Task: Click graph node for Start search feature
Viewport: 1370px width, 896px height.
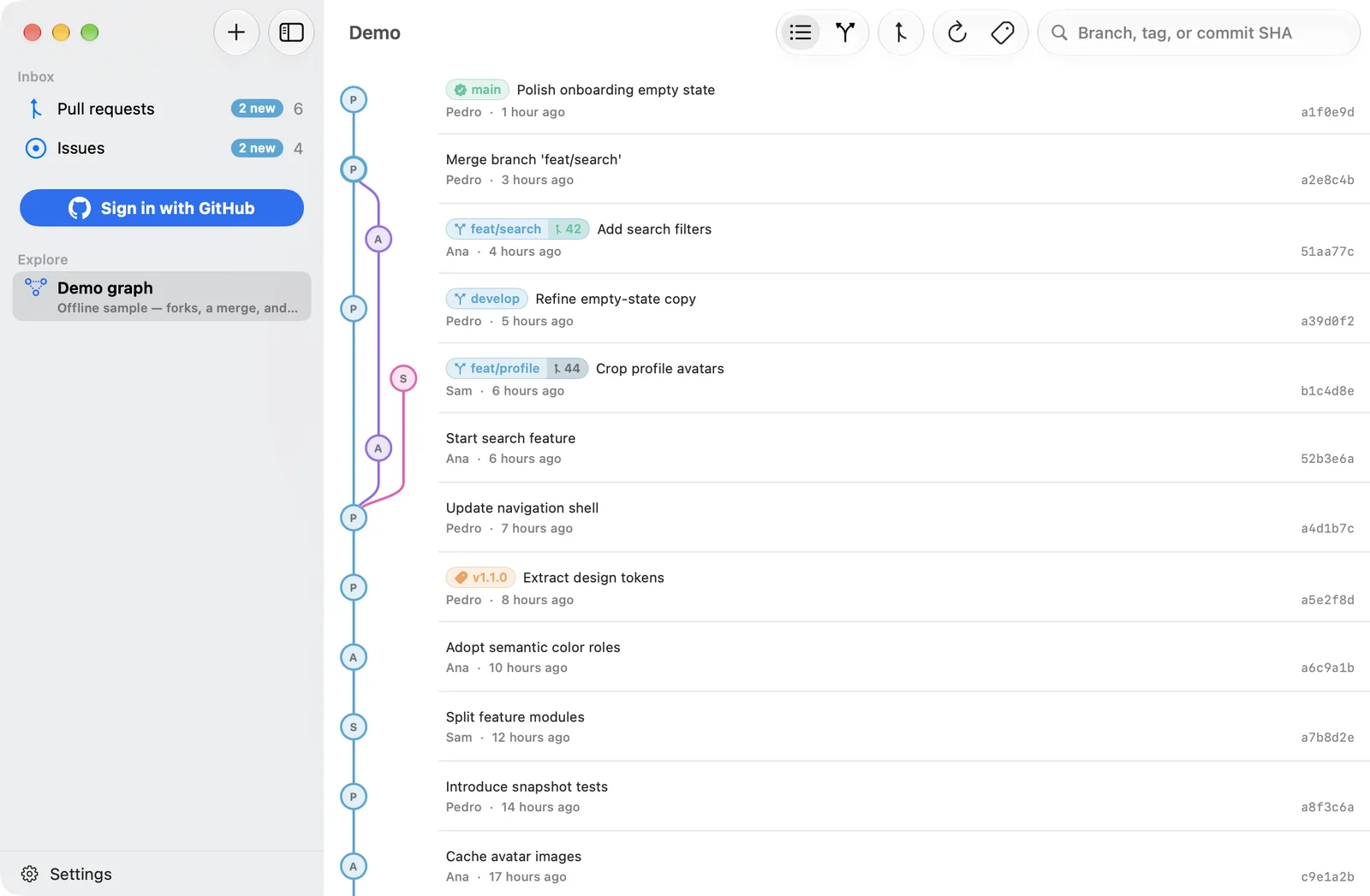Action: [x=378, y=448]
